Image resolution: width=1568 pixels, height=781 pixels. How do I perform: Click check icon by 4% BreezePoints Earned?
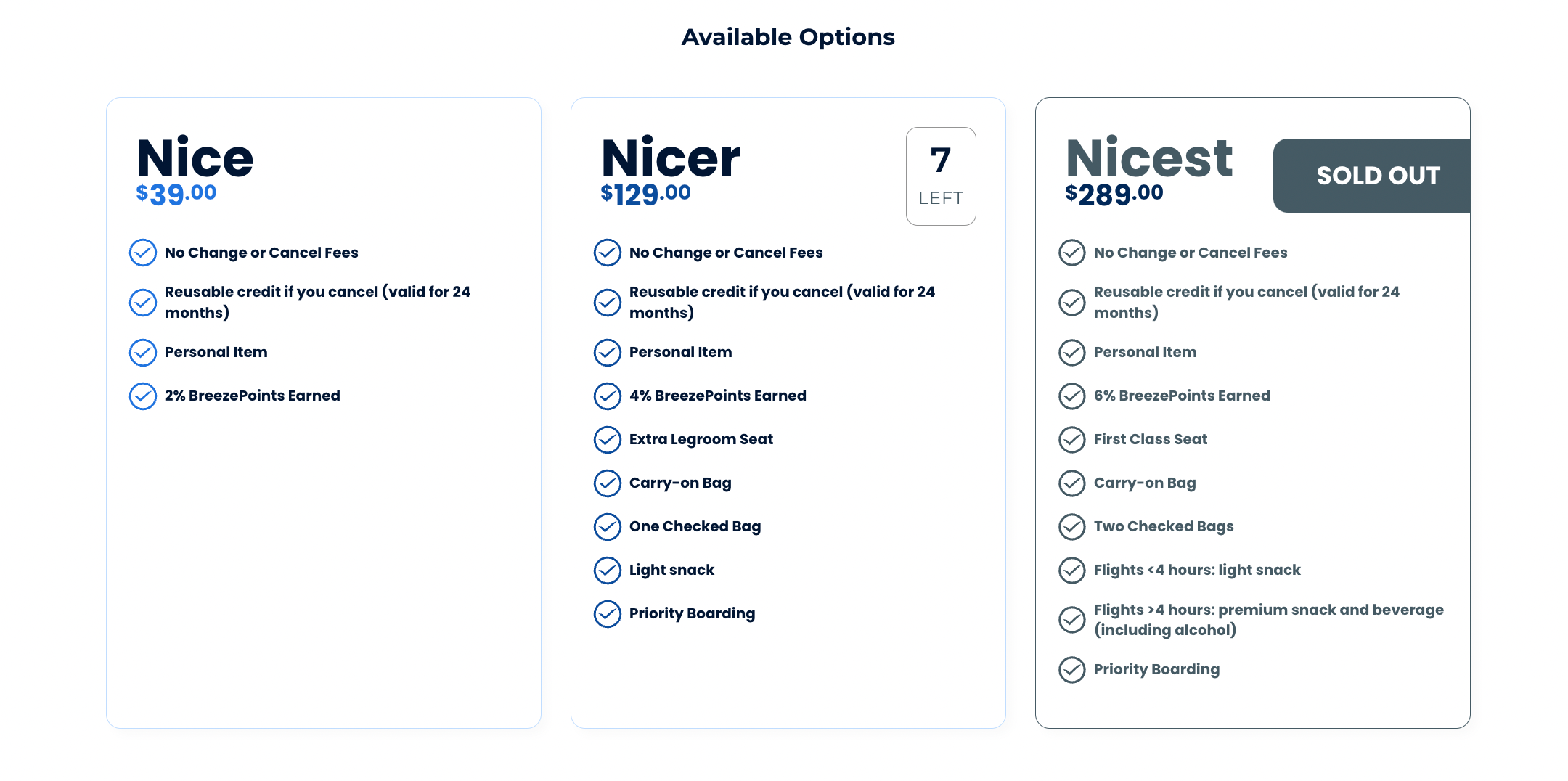point(608,396)
